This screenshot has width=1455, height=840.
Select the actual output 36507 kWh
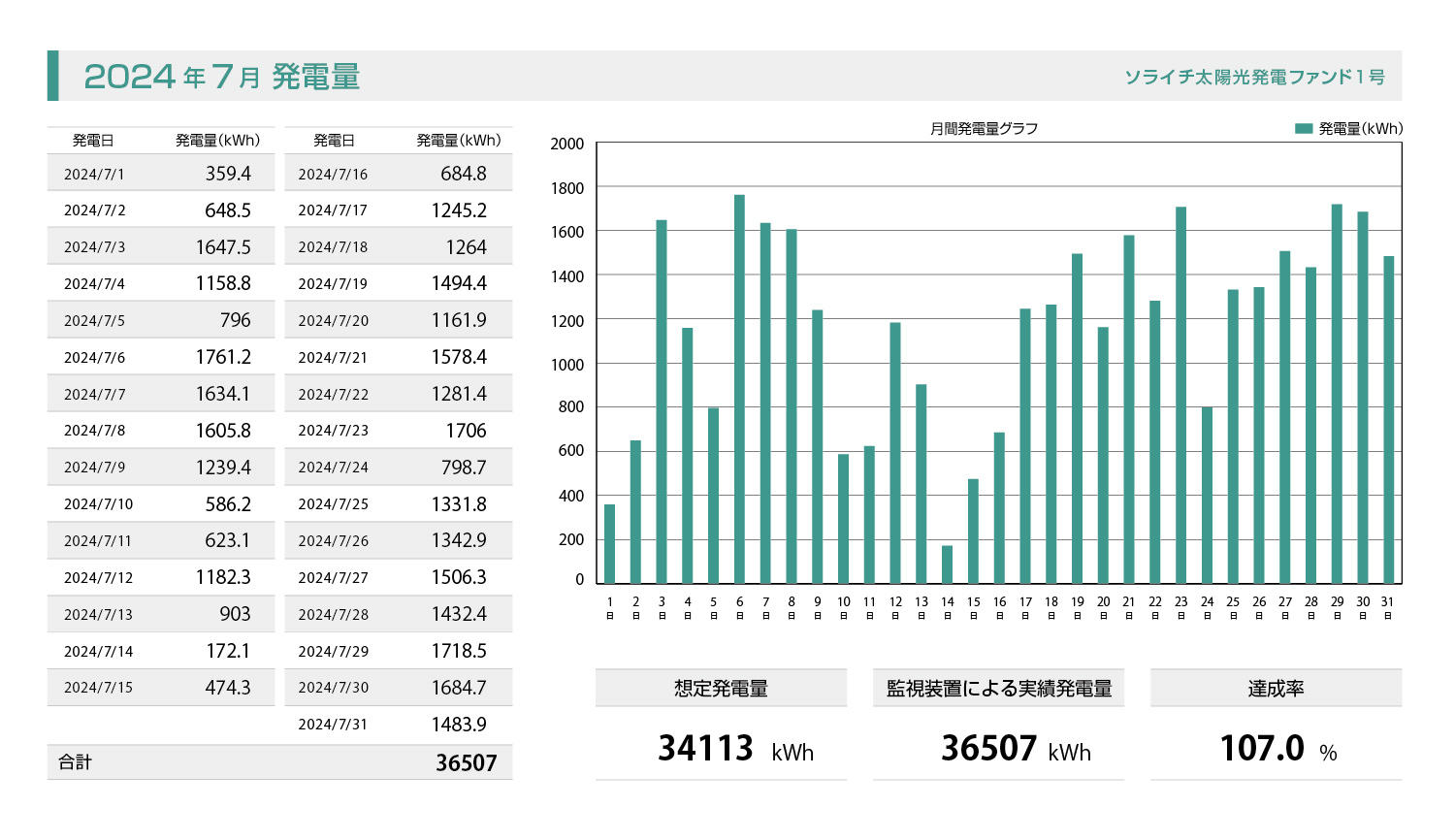(1016, 749)
